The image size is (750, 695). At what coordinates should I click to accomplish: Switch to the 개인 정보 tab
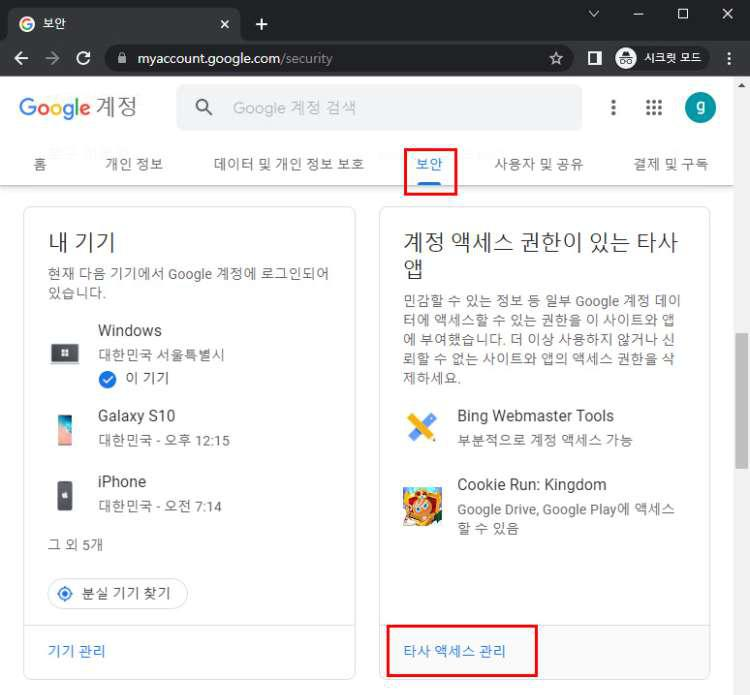tap(134, 164)
